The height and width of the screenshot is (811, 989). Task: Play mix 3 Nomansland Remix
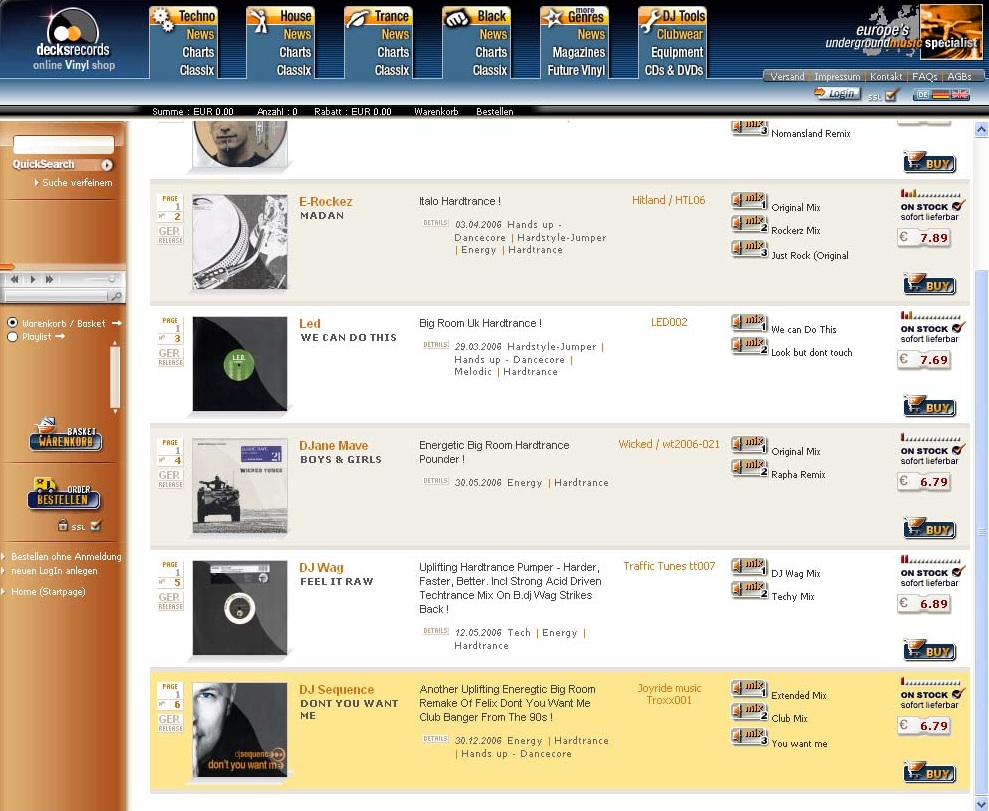[x=749, y=128]
